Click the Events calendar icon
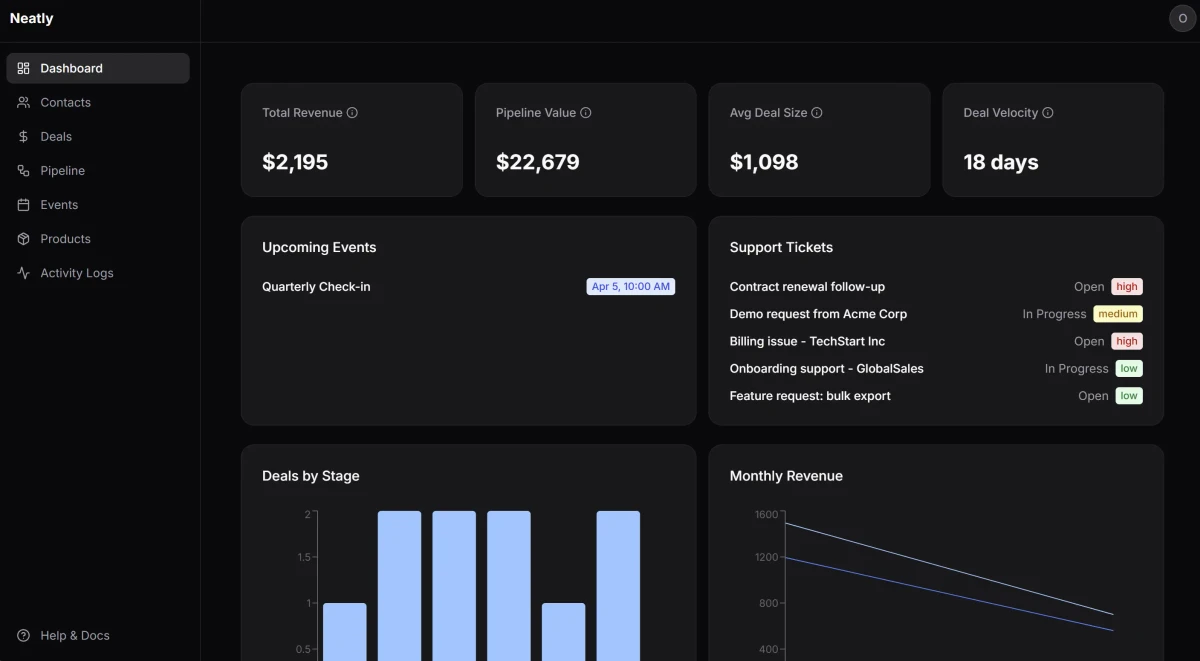 tap(23, 204)
